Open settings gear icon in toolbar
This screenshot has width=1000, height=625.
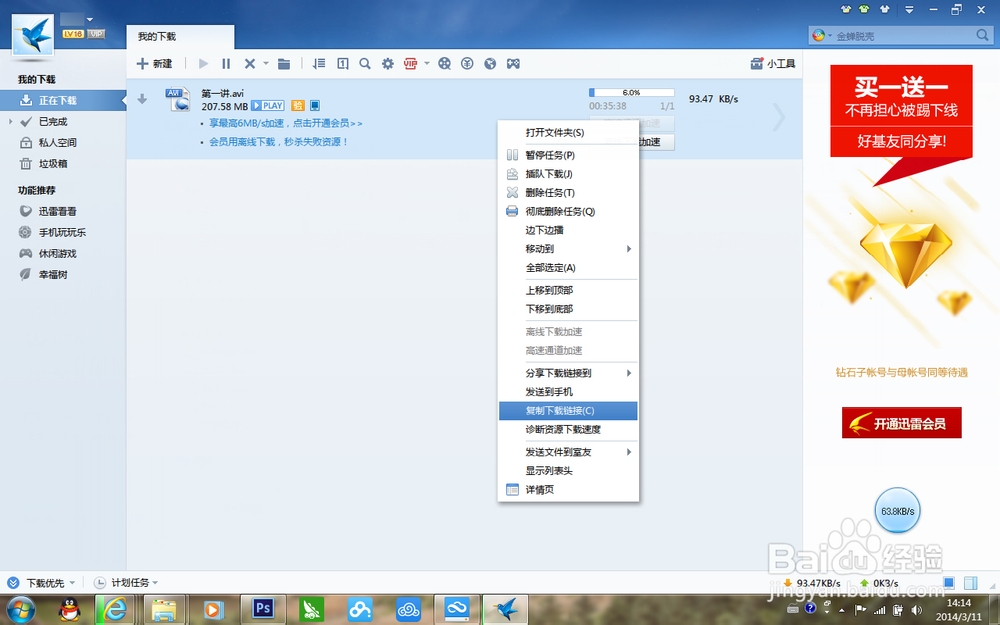[x=388, y=64]
